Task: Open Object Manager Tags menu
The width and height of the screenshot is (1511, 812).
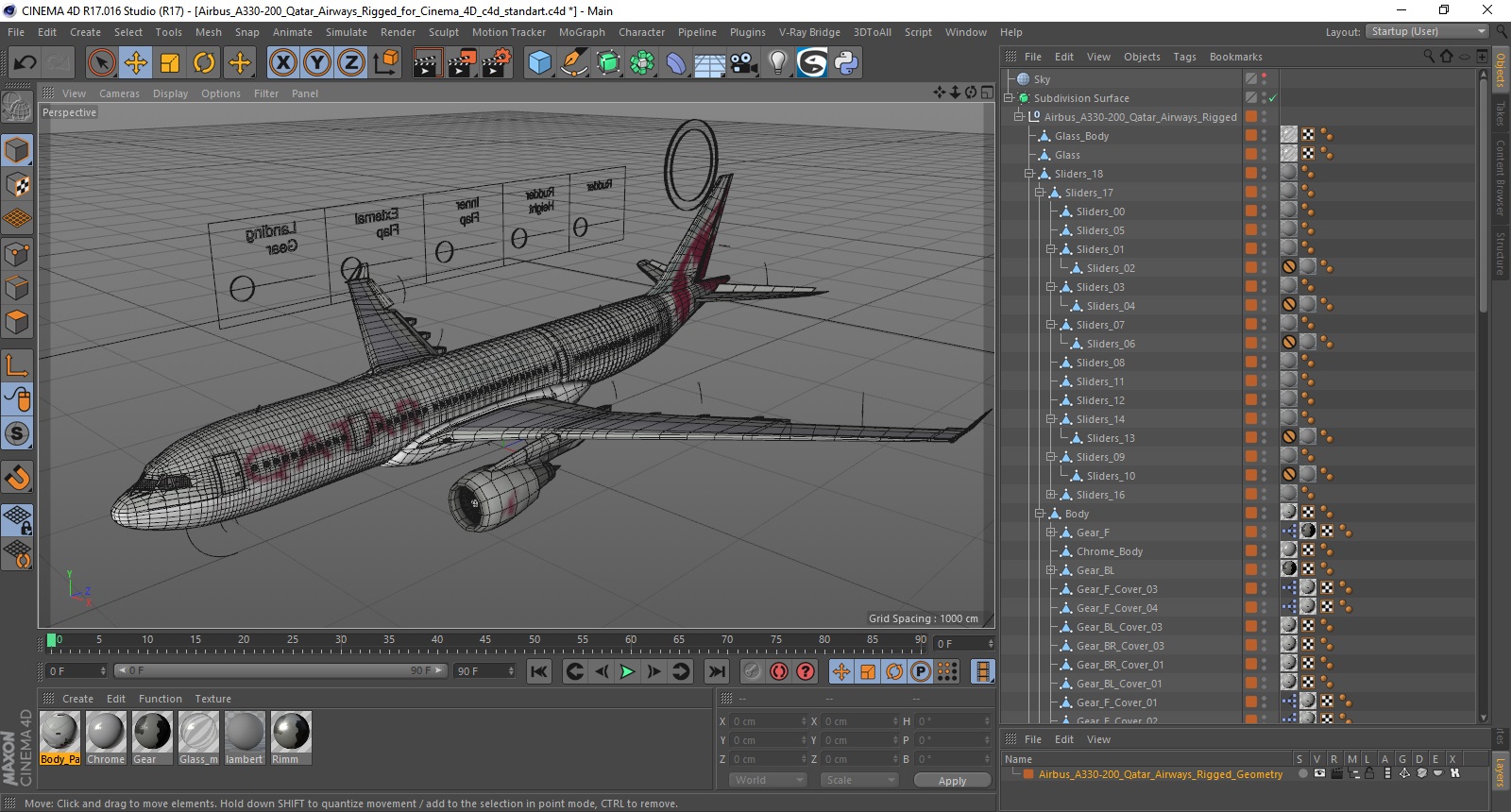Action: [1184, 57]
